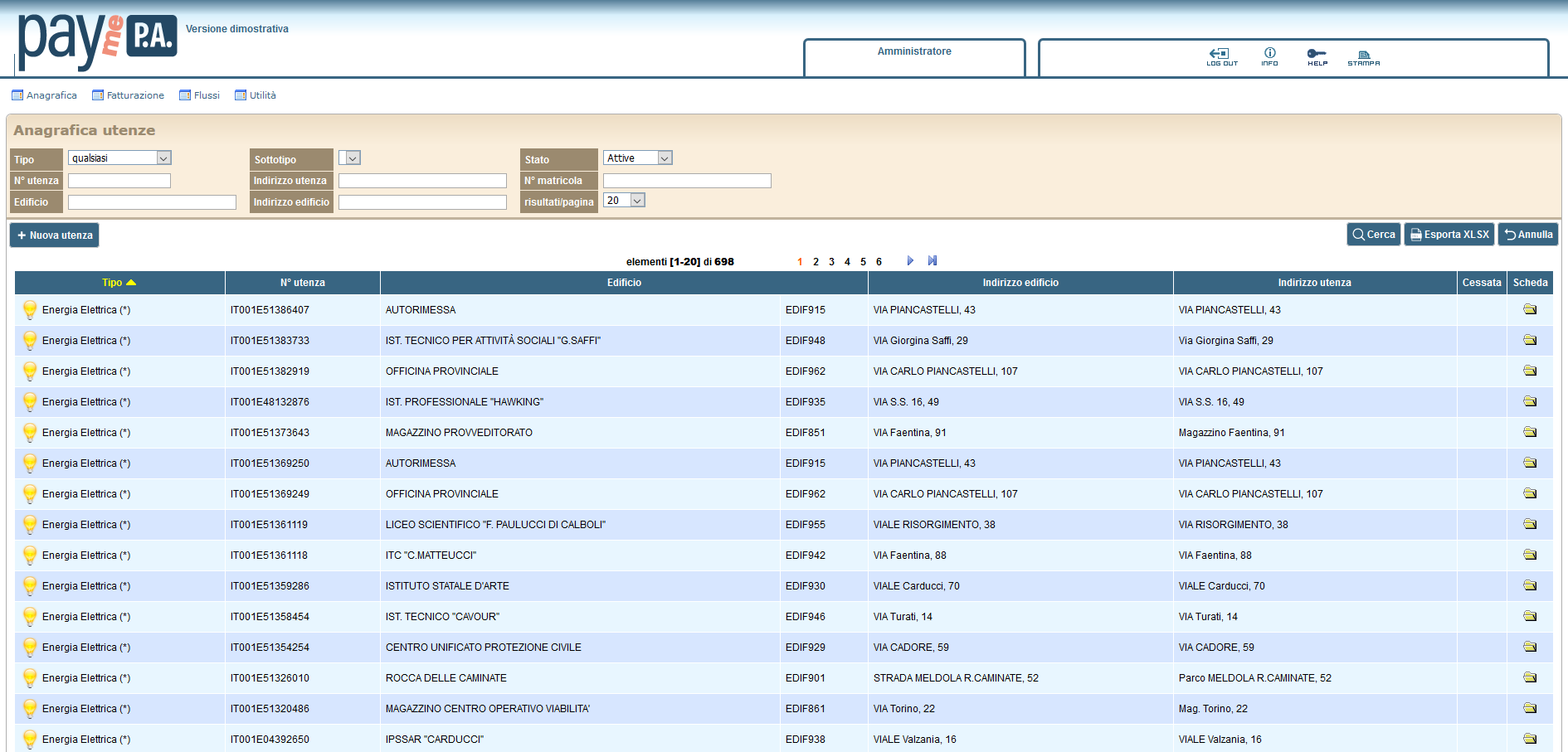Click Esporta XLSX button

tap(1449, 235)
